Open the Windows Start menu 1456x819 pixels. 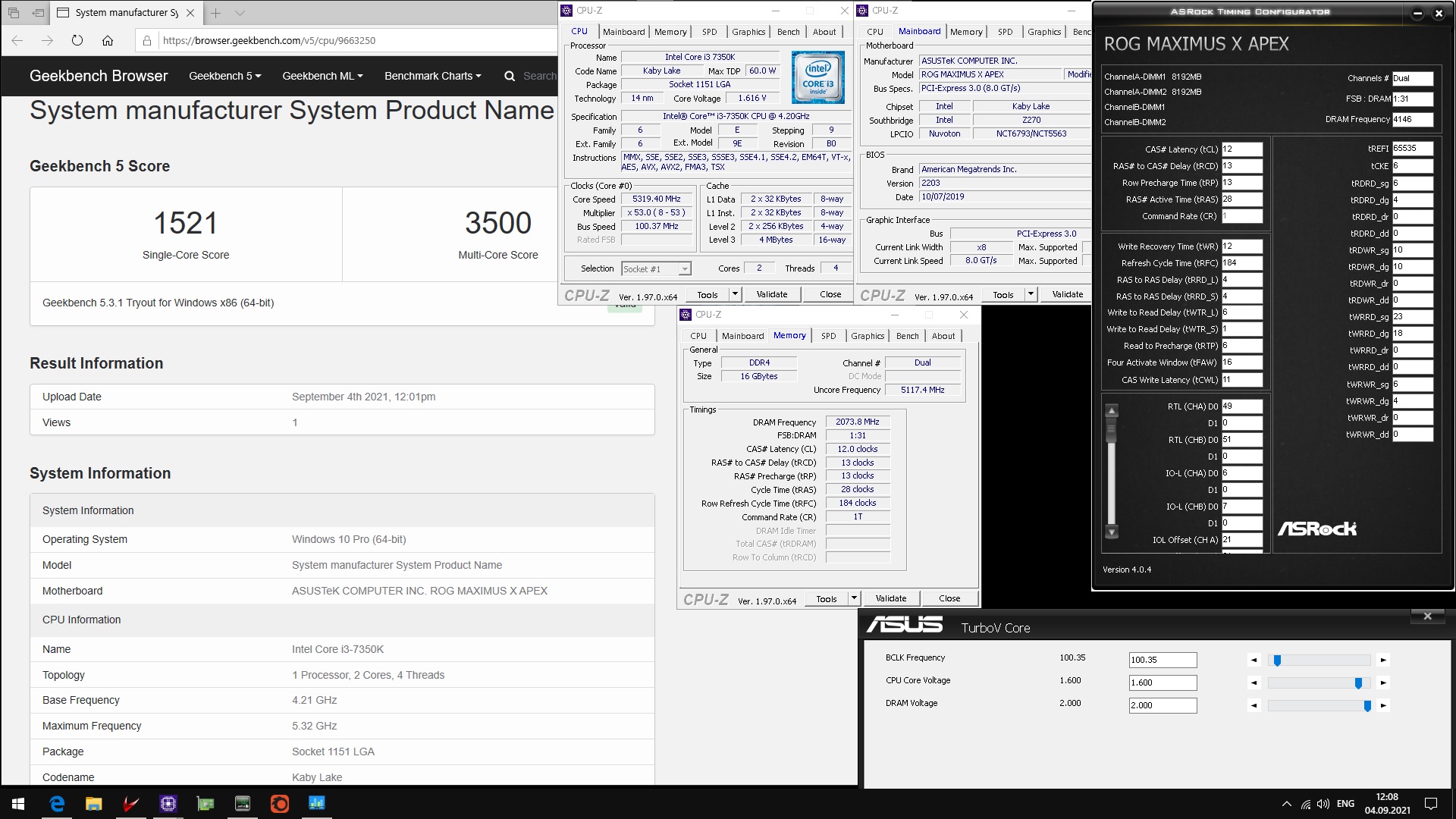point(18,803)
